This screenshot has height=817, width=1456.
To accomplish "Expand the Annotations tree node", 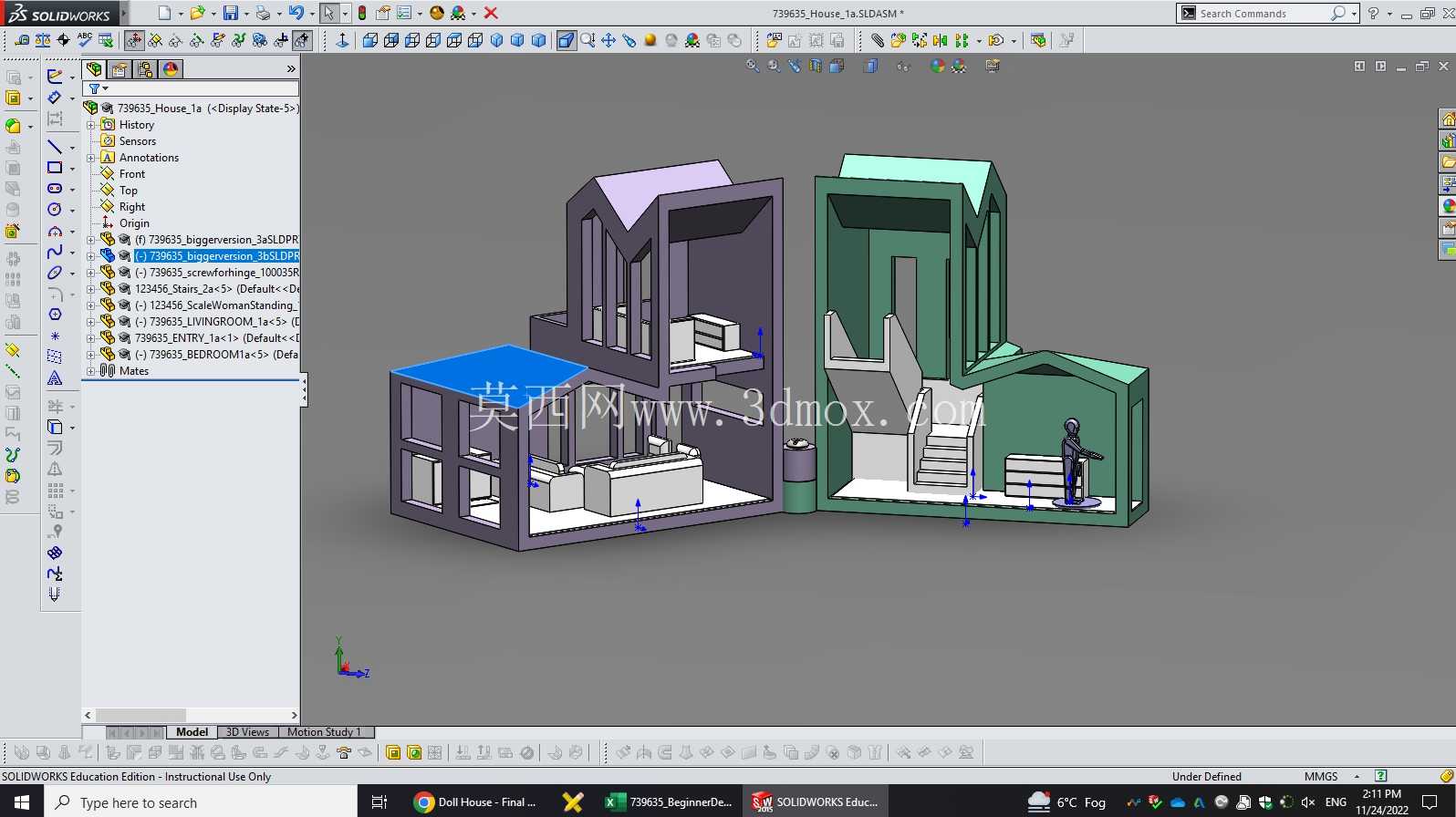I will [90, 158].
